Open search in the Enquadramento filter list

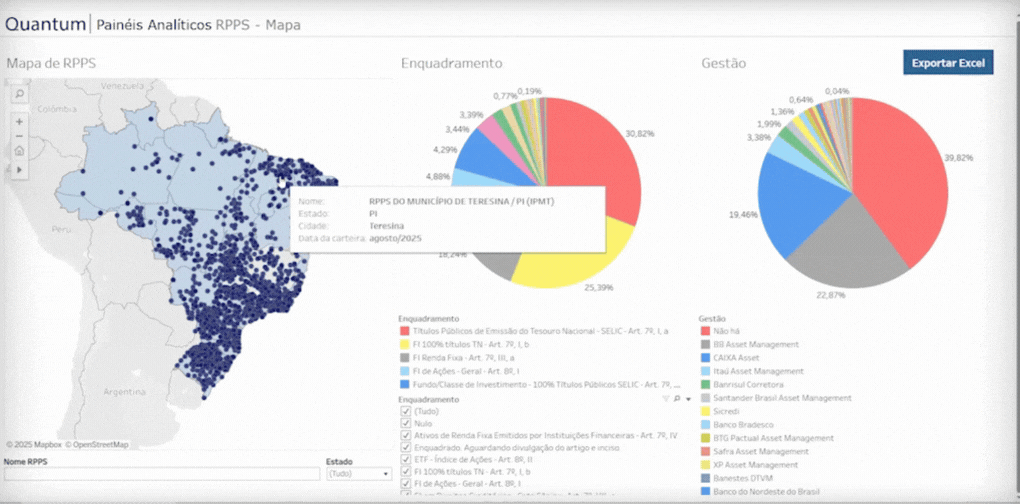pyautogui.click(x=677, y=398)
